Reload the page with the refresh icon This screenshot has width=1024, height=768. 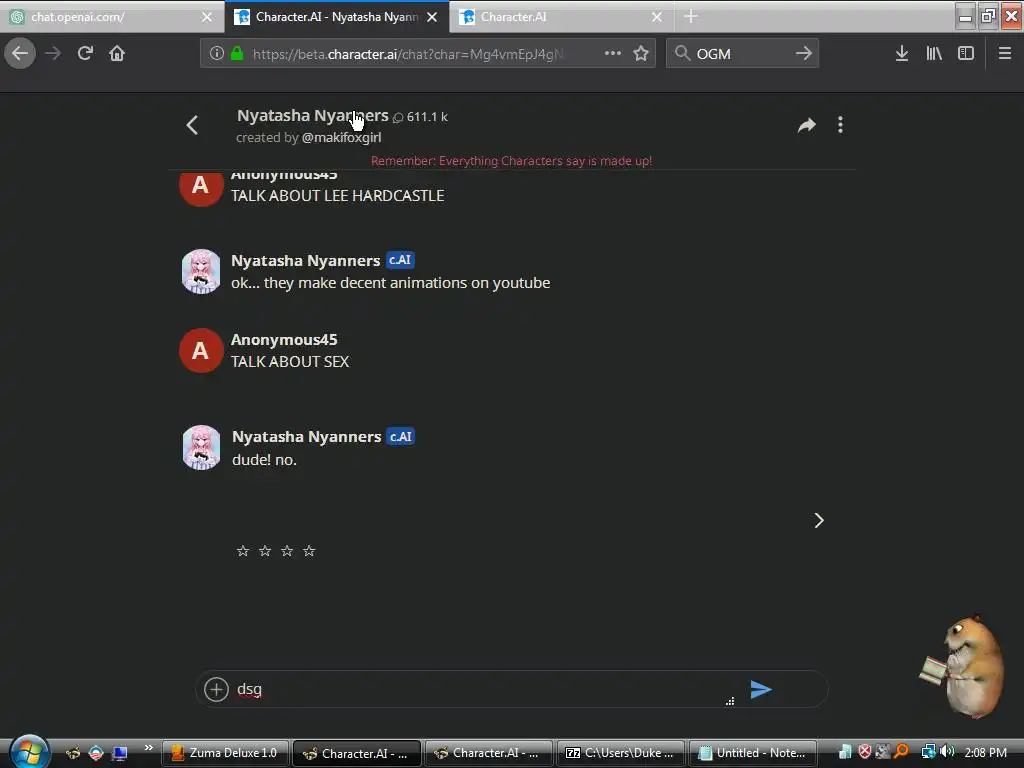point(85,54)
